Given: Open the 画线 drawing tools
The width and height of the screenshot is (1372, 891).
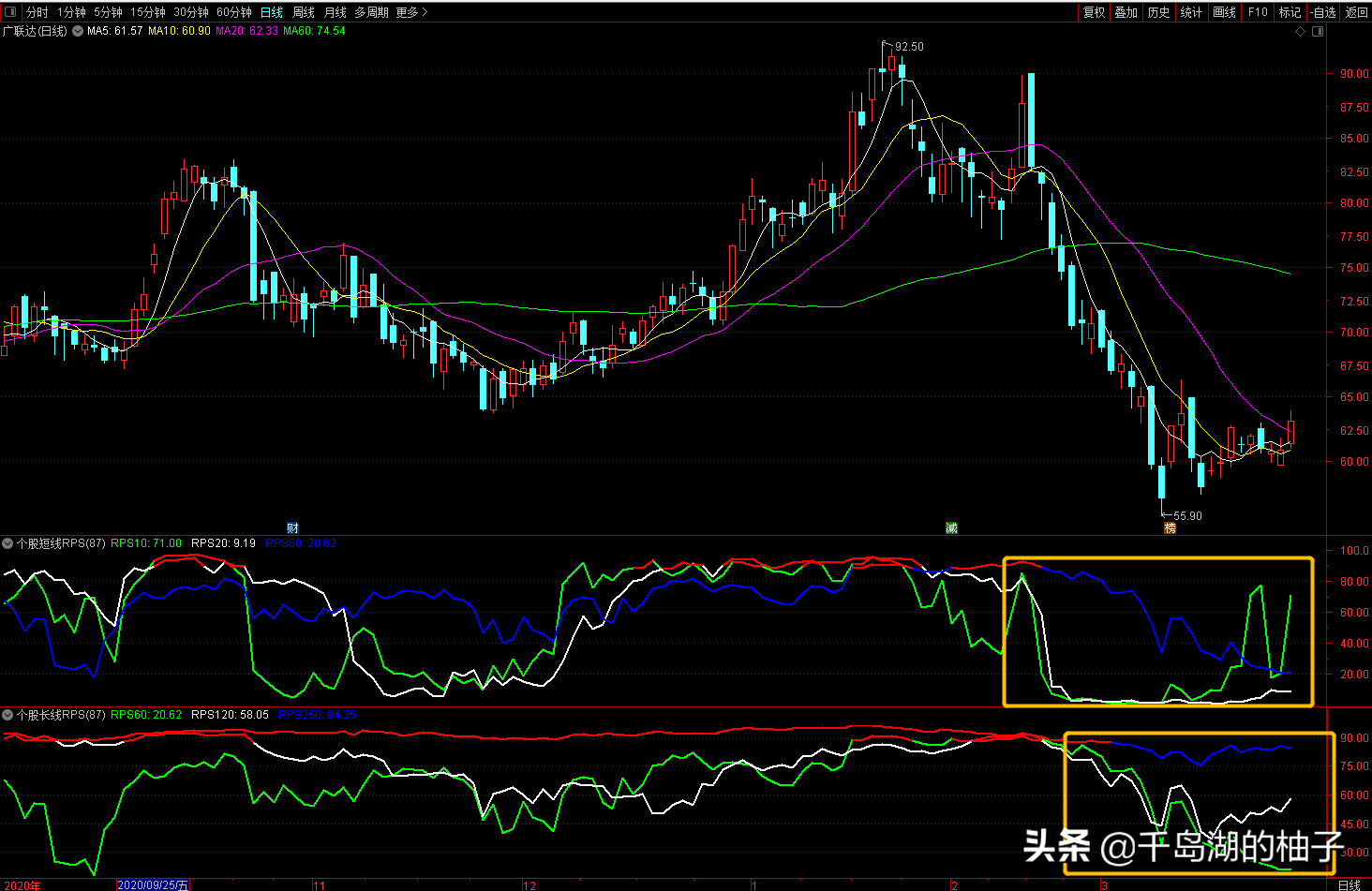Looking at the screenshot, I should tap(1224, 12).
